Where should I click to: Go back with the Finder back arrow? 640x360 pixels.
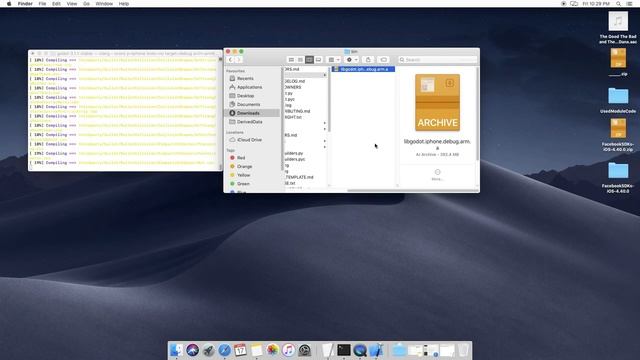(x=230, y=60)
